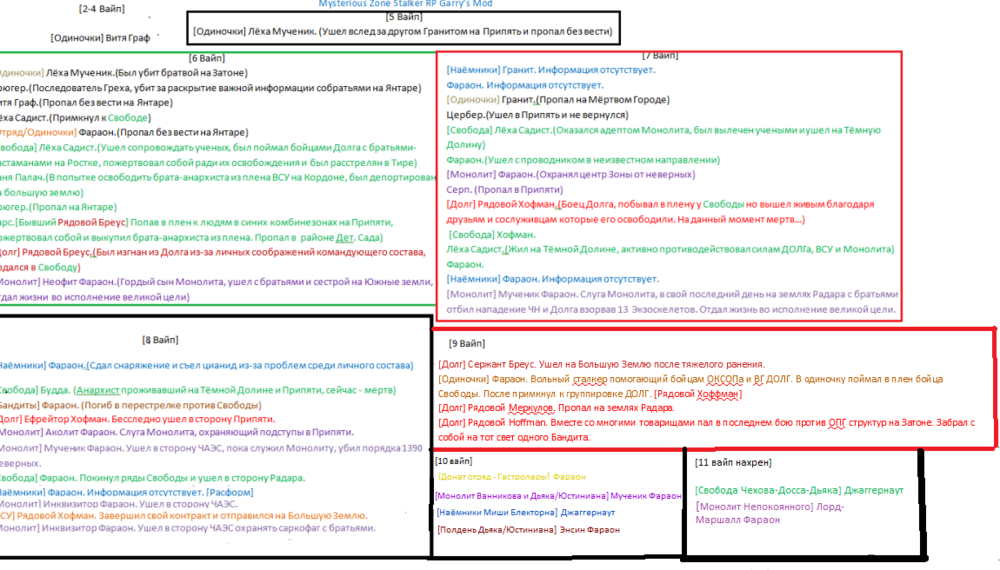Image resolution: width=1000 pixels, height=570 pixels.
Task: Select the [8 Вайп] section heading
Action: 160,341
